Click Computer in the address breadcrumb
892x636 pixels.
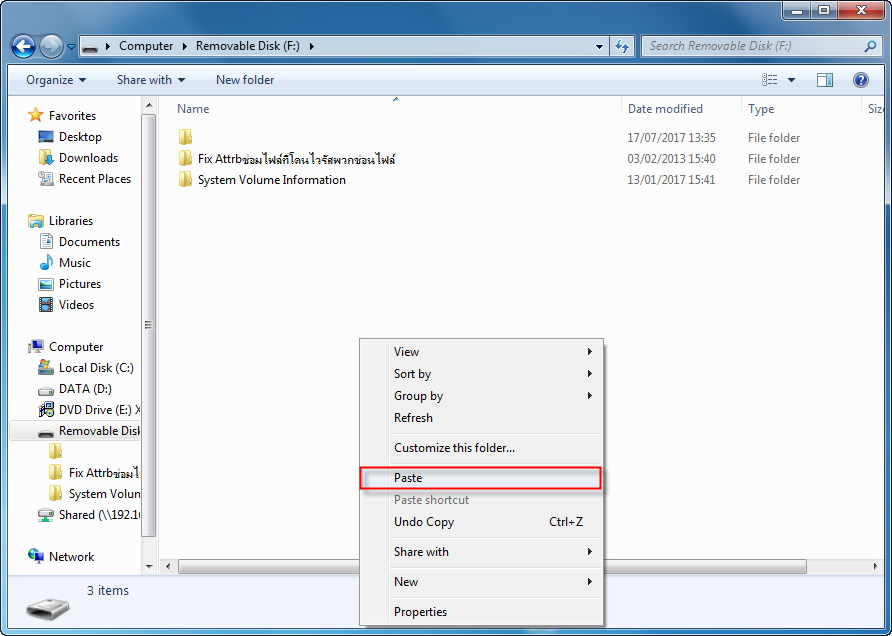tap(146, 46)
